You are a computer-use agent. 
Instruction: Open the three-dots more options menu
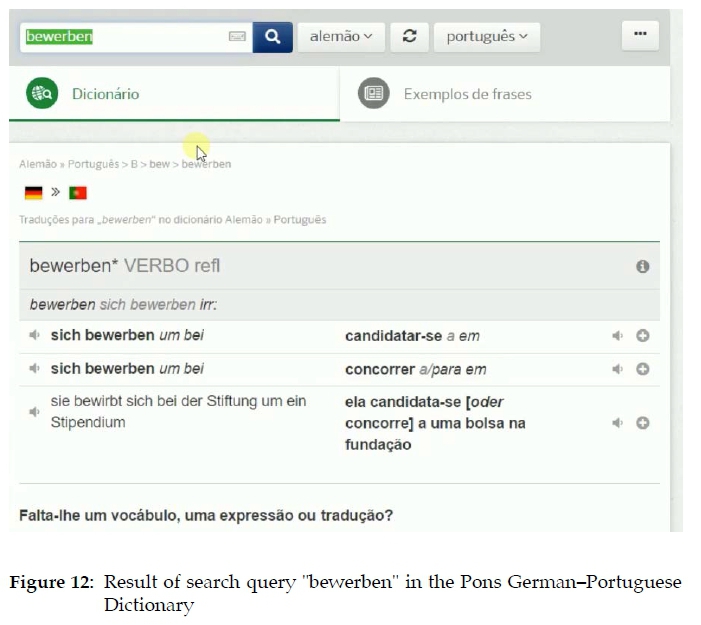pos(640,35)
